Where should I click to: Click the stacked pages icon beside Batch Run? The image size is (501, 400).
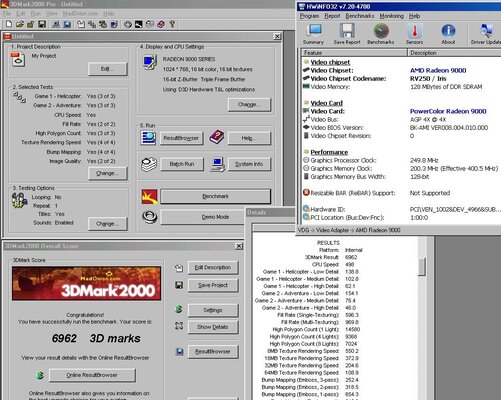[149, 164]
